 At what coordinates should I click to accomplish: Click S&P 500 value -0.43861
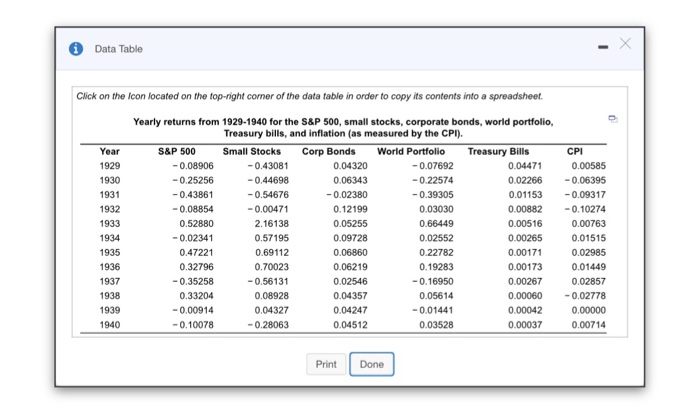point(193,195)
